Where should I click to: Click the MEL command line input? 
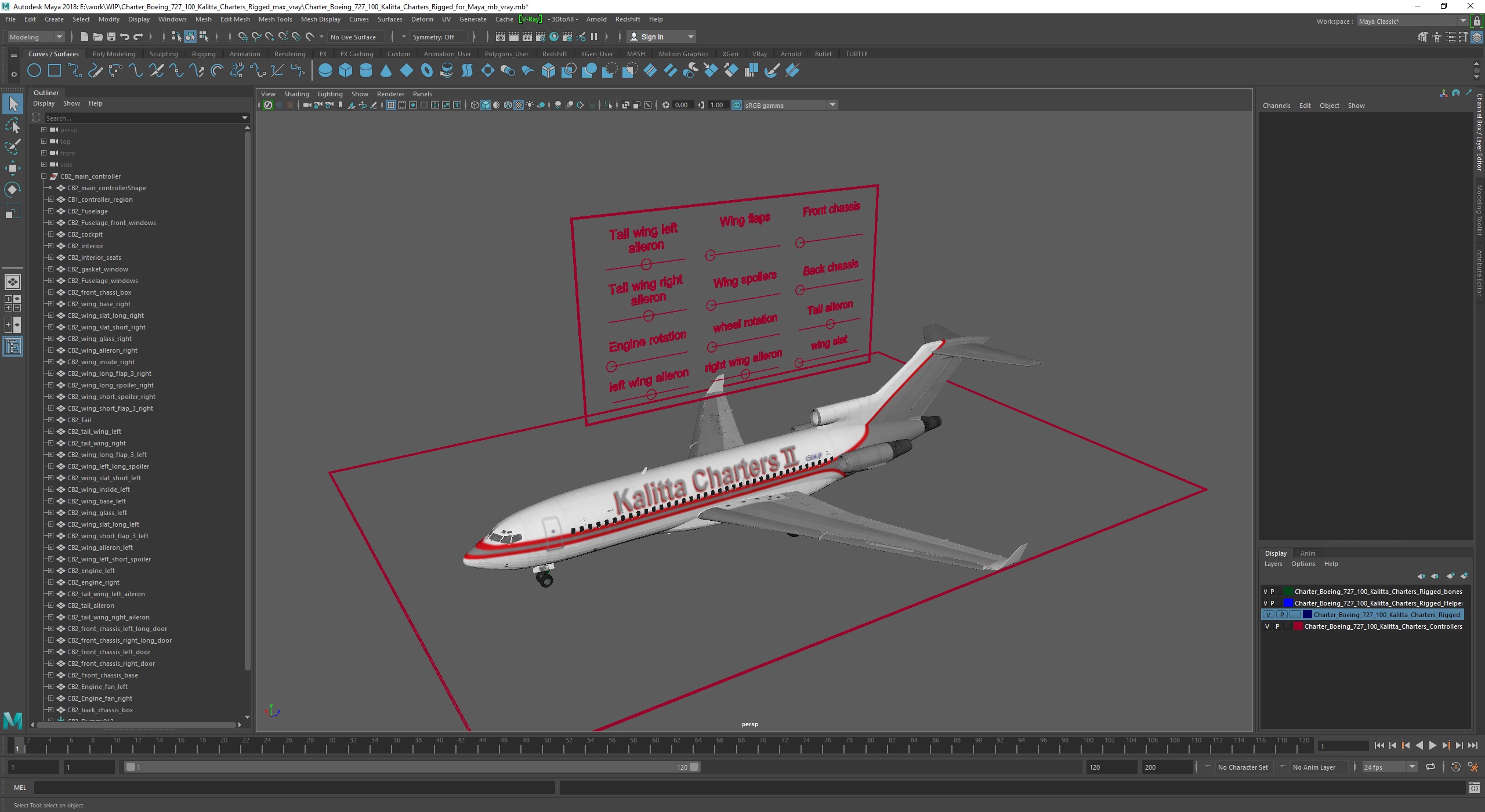[x=294, y=788]
